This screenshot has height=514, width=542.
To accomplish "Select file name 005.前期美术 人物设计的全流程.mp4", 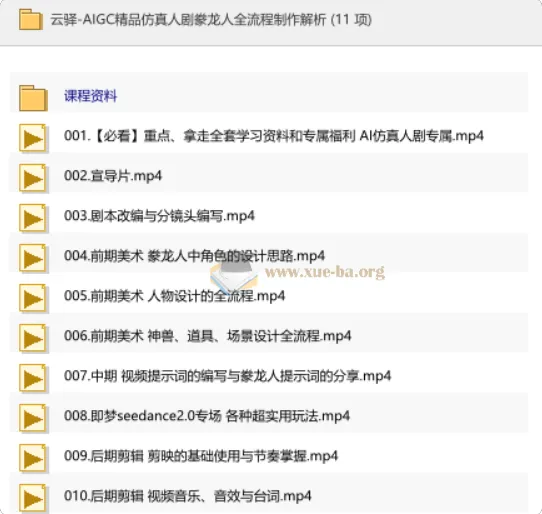I will coord(175,296).
